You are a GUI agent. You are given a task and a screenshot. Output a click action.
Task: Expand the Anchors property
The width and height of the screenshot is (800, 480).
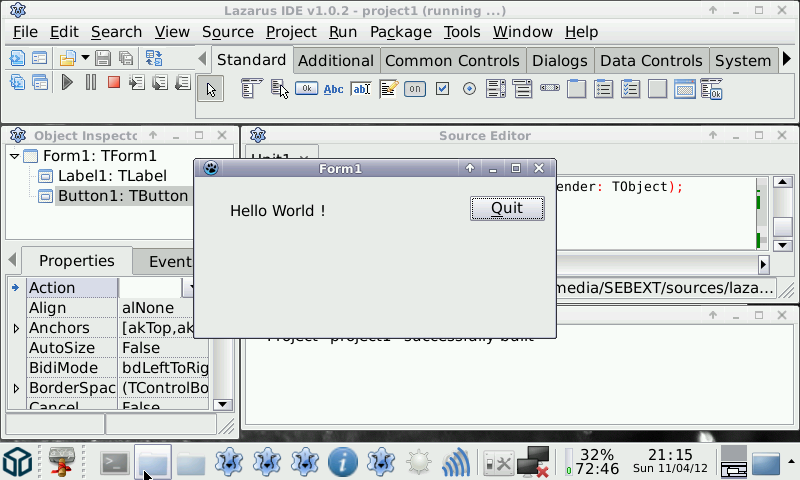click(x=15, y=328)
